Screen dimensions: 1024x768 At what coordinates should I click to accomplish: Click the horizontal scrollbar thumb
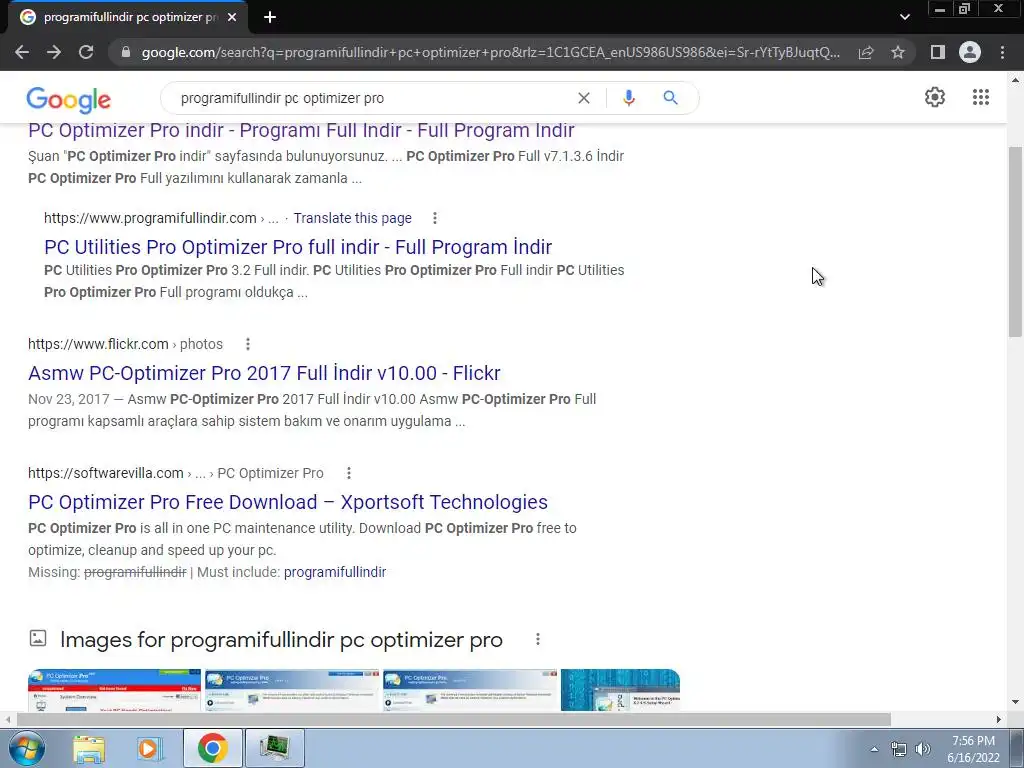pyautogui.click(x=454, y=719)
